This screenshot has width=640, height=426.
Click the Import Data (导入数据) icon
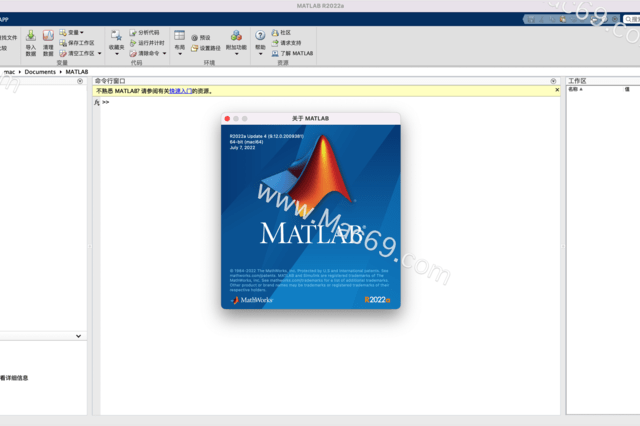click(x=31, y=36)
